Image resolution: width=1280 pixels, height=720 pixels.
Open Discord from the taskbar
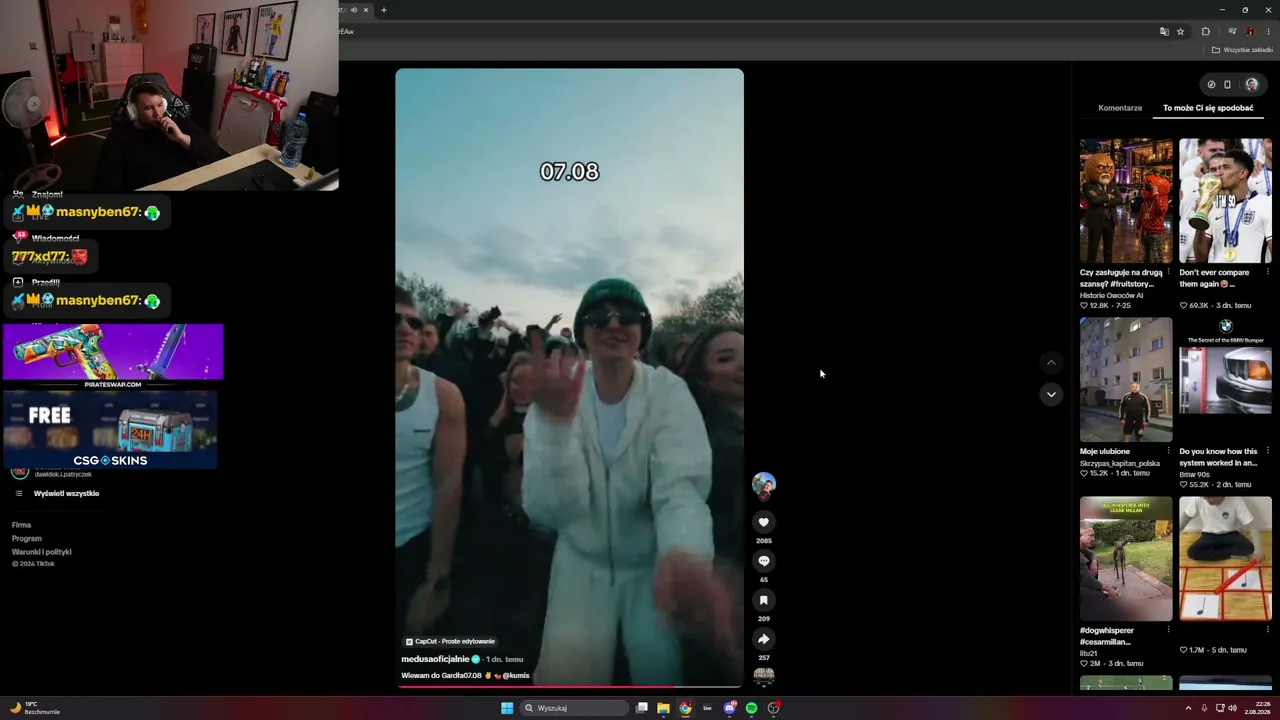coord(730,708)
